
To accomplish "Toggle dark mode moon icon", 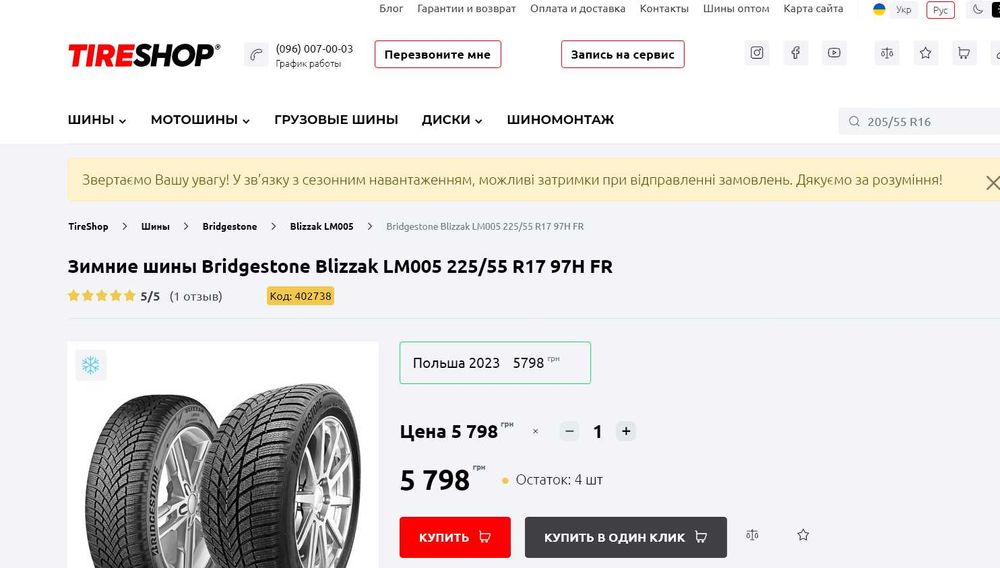I will [x=978, y=10].
